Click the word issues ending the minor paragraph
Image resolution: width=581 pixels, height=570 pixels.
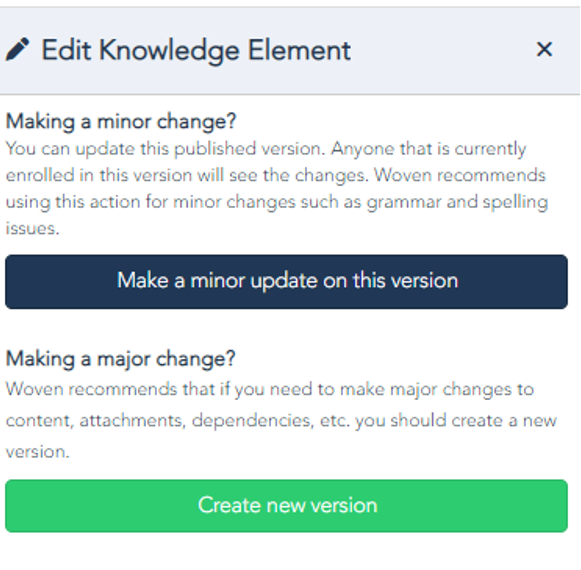32,228
